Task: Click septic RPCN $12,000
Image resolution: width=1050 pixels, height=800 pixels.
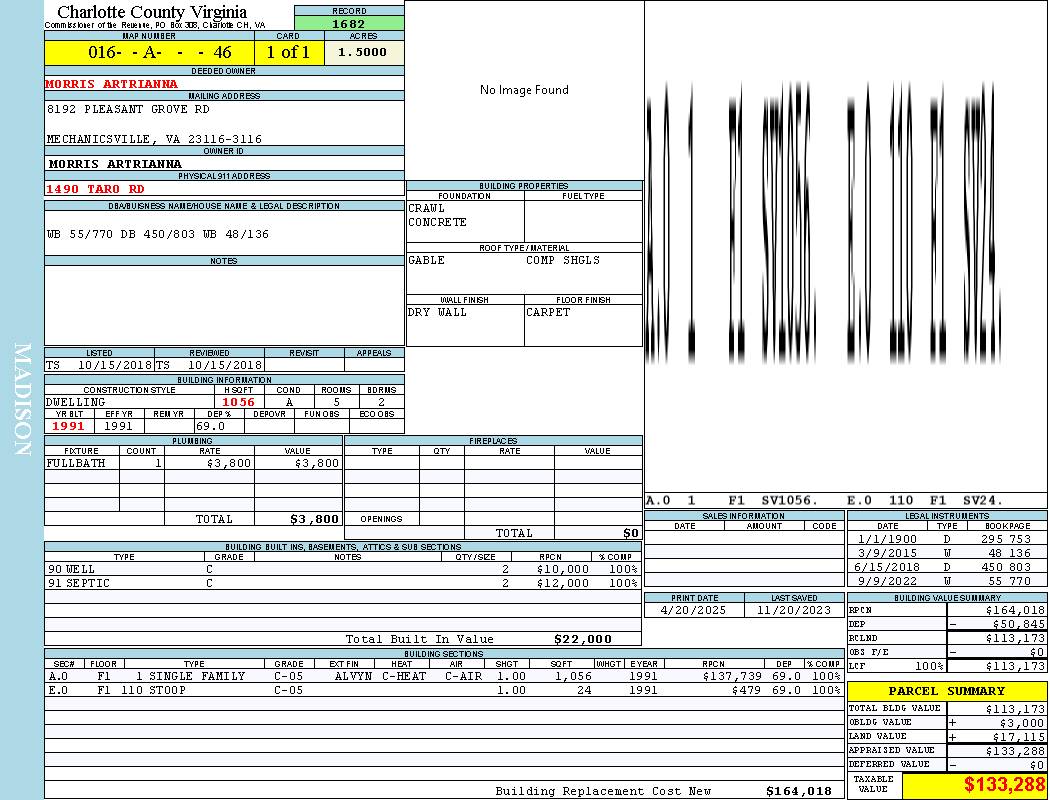Action: click(x=563, y=584)
